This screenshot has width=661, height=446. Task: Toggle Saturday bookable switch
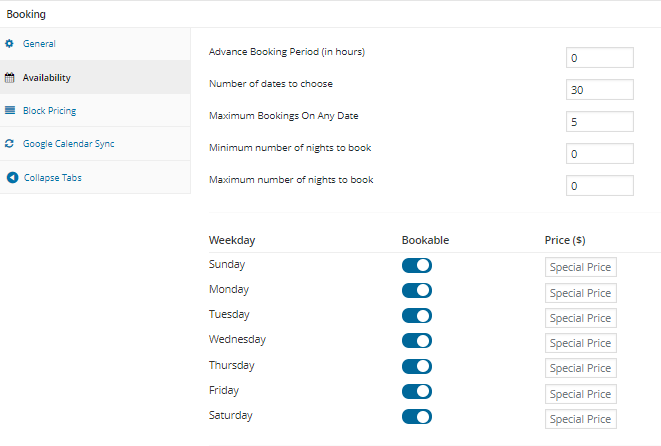[x=416, y=416]
